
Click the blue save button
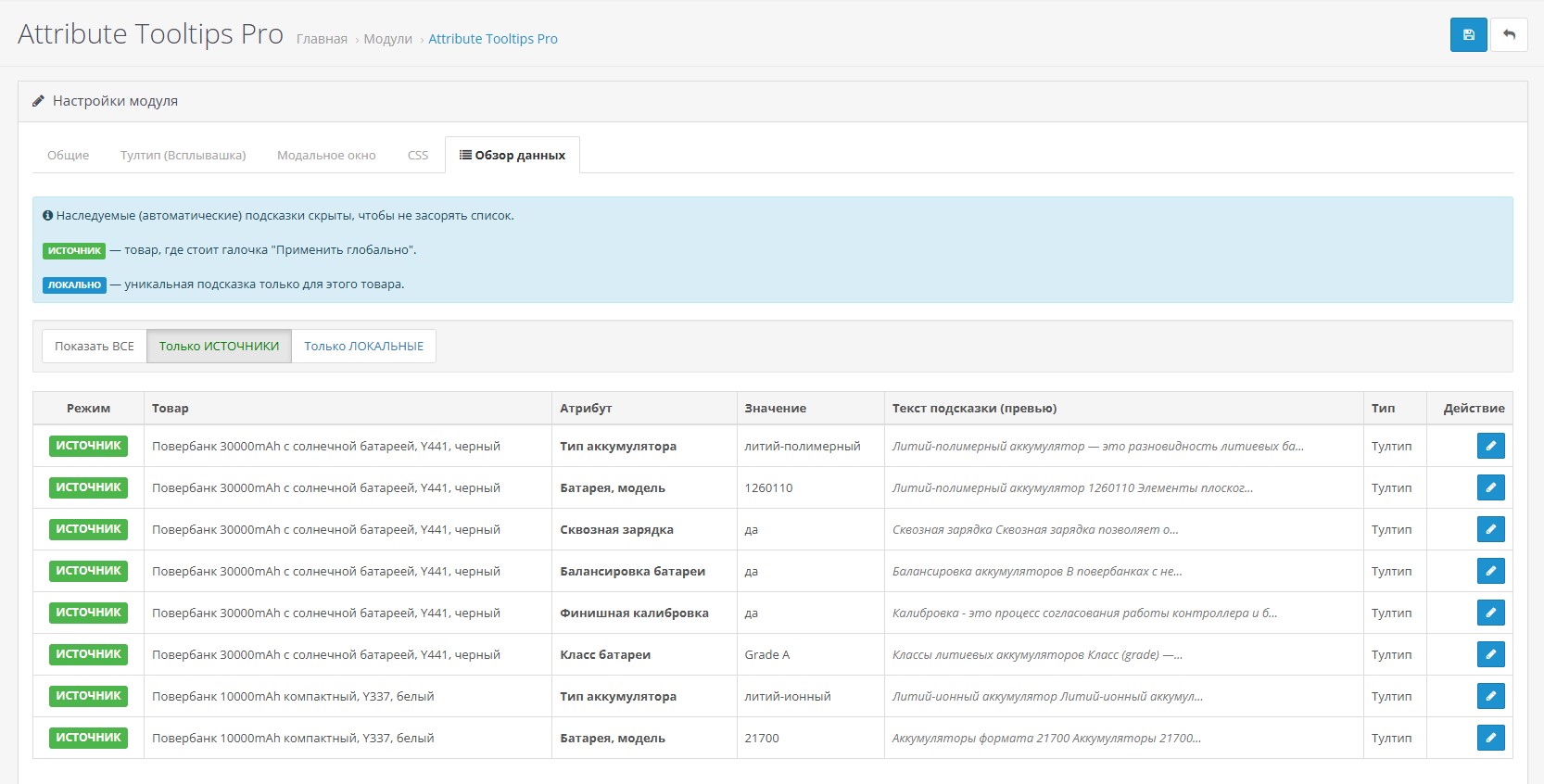1468,35
